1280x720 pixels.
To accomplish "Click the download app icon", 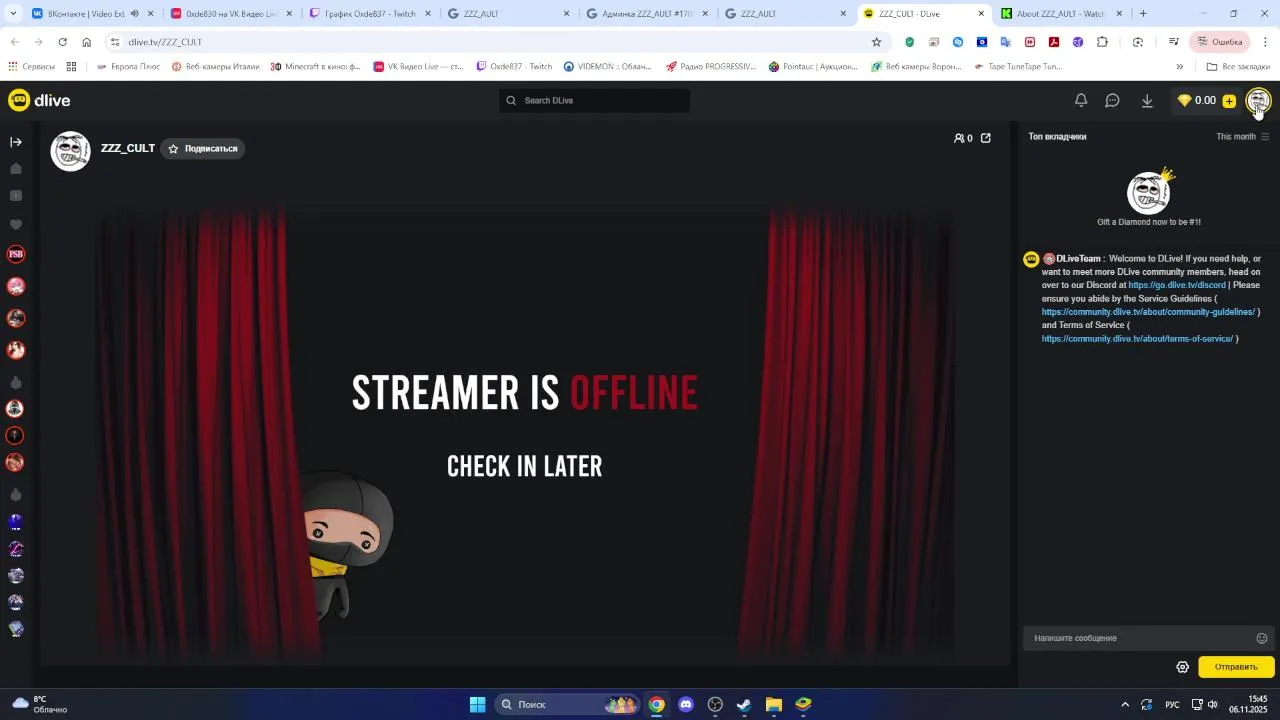I will pos(1147,100).
